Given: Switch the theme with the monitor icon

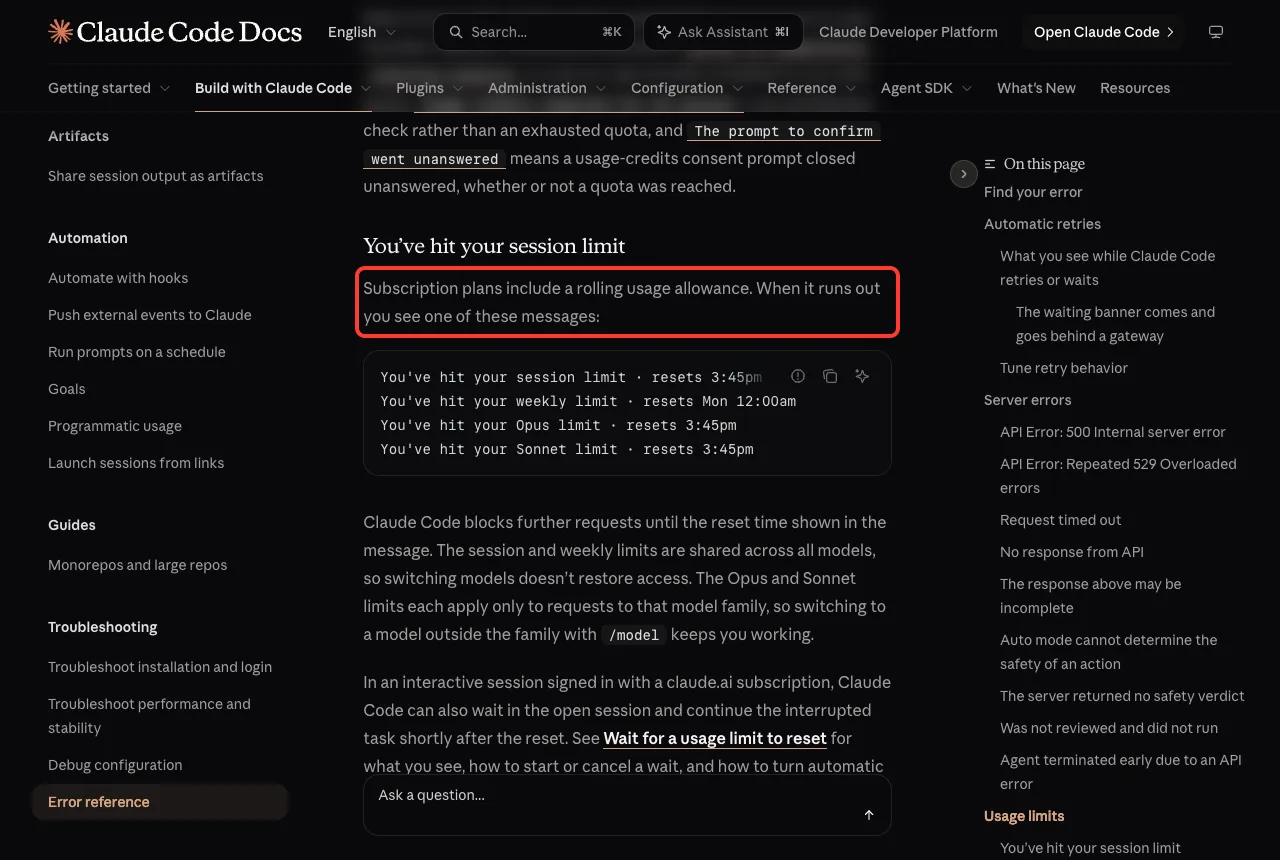Looking at the screenshot, I should [1216, 32].
